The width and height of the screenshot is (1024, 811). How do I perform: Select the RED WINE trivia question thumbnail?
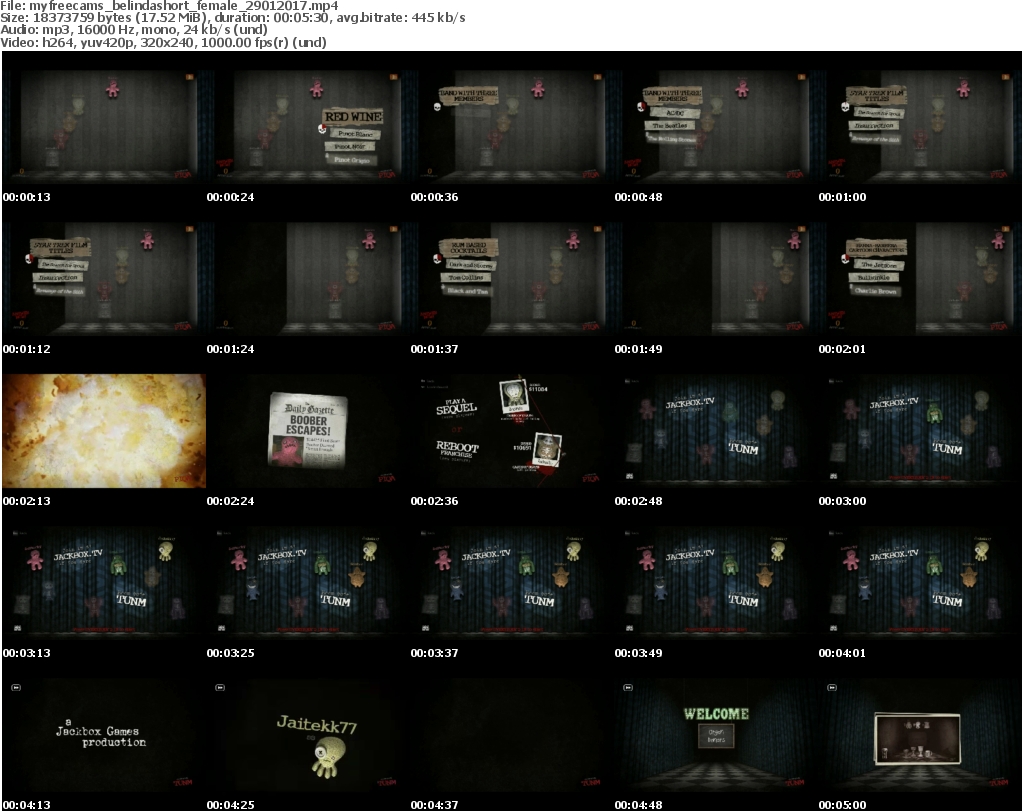[x=308, y=127]
